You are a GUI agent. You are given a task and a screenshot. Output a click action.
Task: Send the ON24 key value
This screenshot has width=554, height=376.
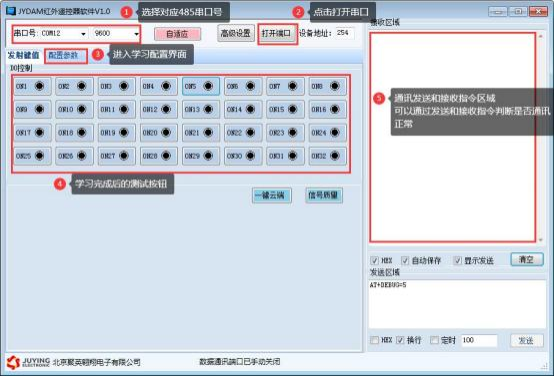click(x=328, y=133)
